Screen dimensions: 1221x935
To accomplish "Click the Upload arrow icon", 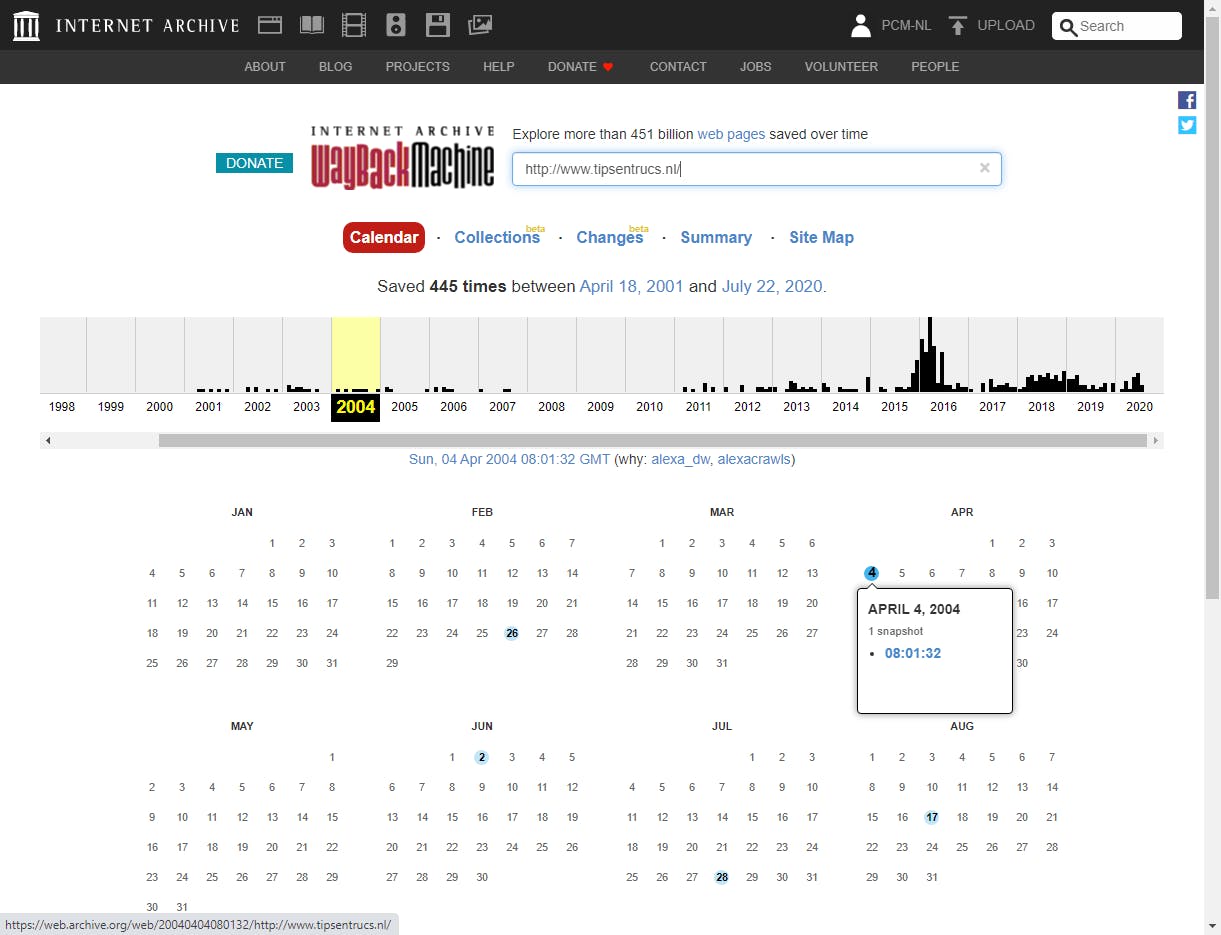I will point(958,26).
